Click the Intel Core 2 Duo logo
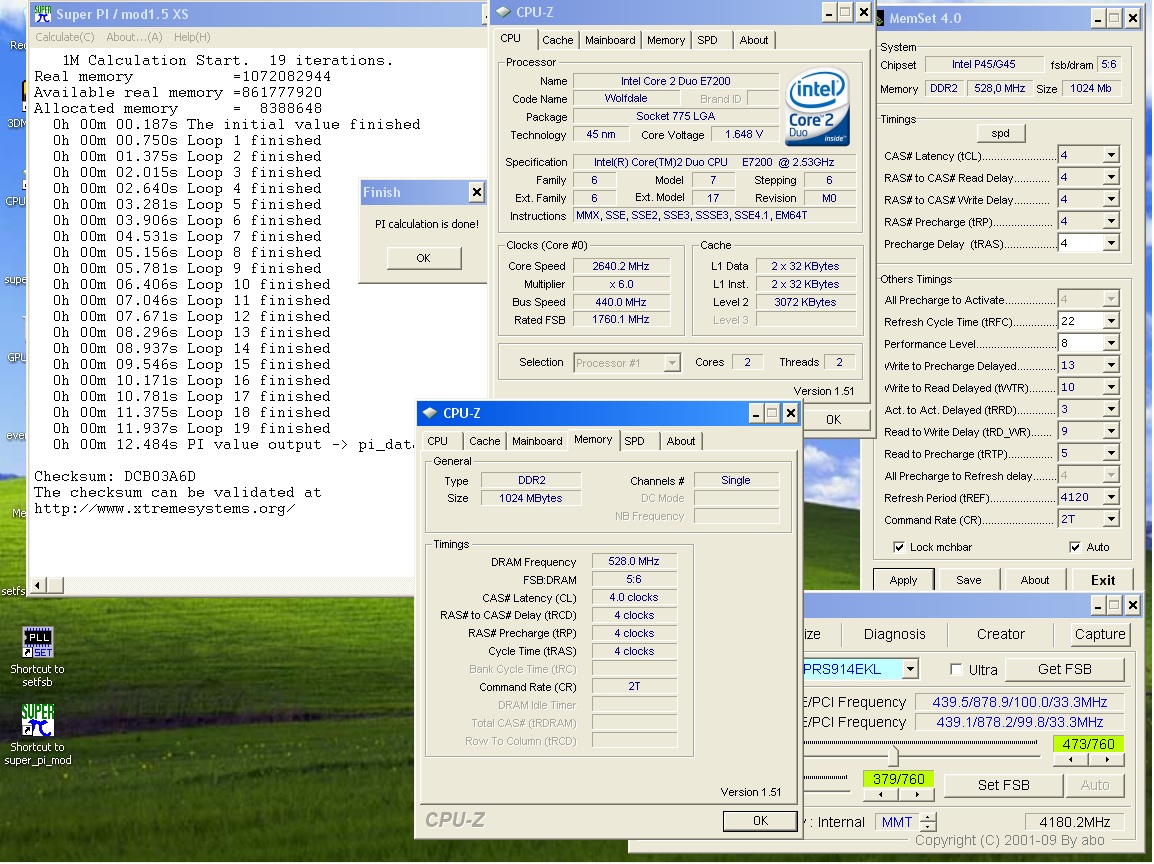The image size is (1154, 864). click(818, 108)
